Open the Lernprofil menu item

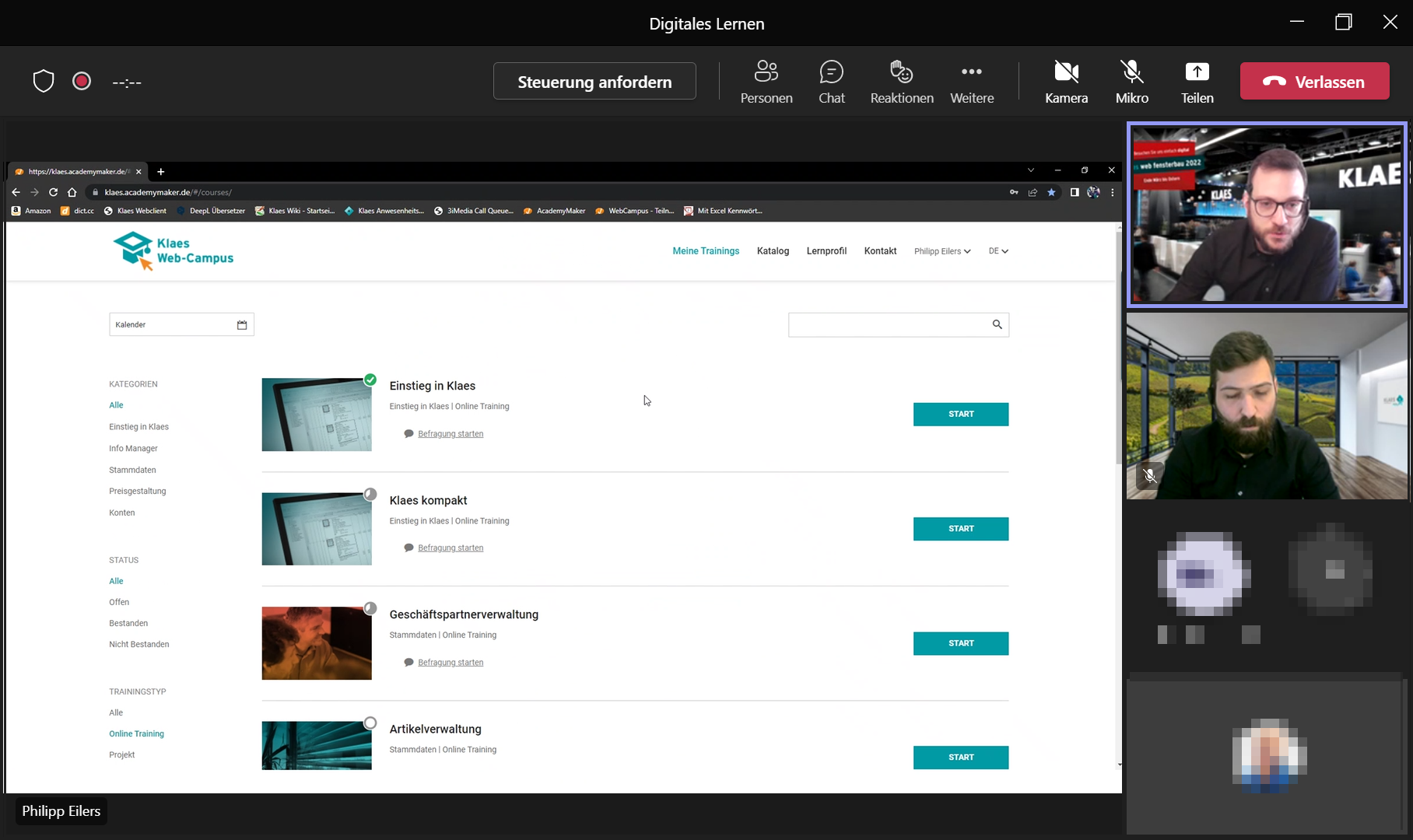(x=826, y=251)
